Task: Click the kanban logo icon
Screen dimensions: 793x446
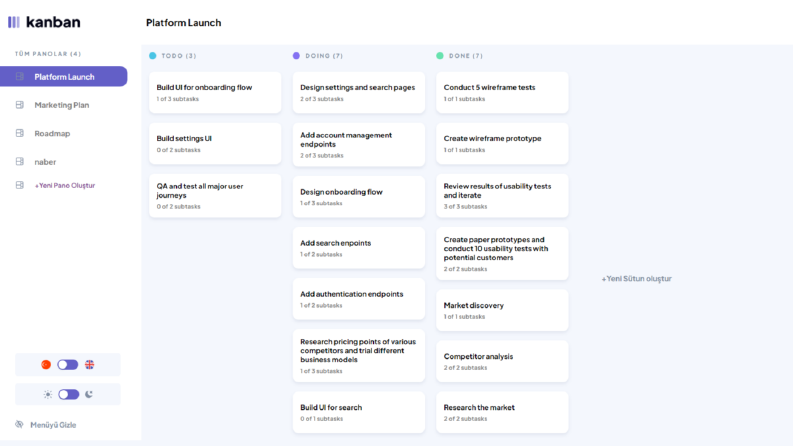Action: point(14,22)
